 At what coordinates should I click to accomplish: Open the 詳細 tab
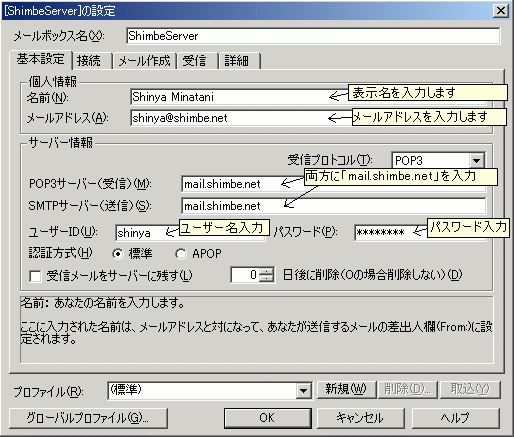pyautogui.click(x=239, y=61)
